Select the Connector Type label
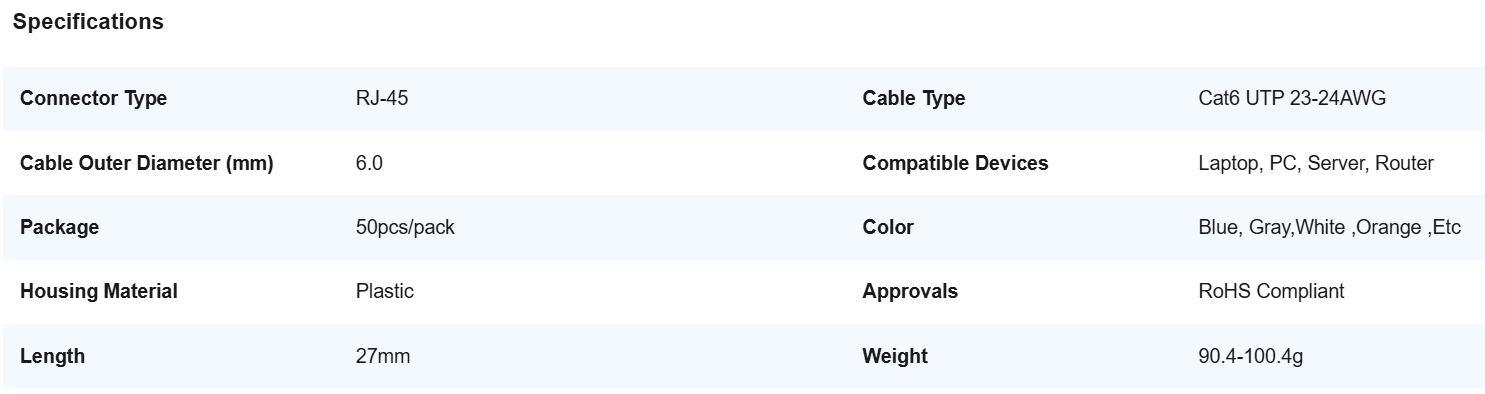Image resolution: width=1485 pixels, height=394 pixels. click(x=94, y=99)
